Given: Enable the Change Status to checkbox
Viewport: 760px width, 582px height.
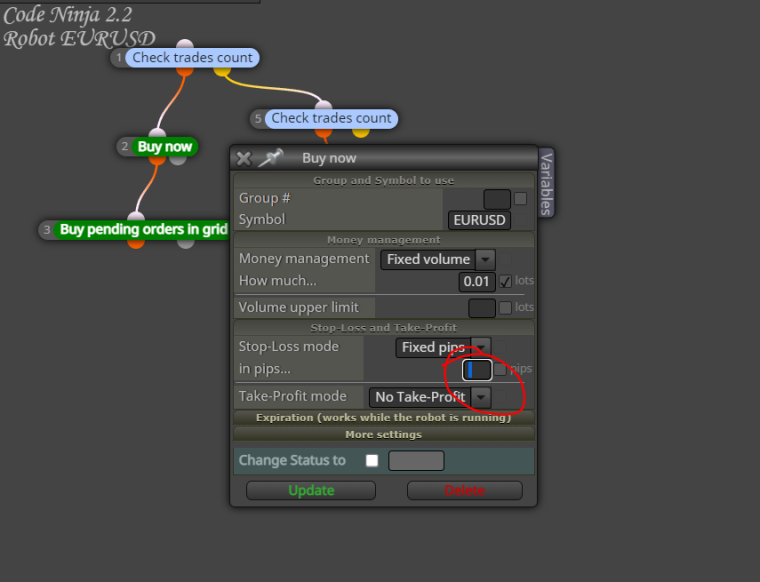Looking at the screenshot, I should point(372,460).
